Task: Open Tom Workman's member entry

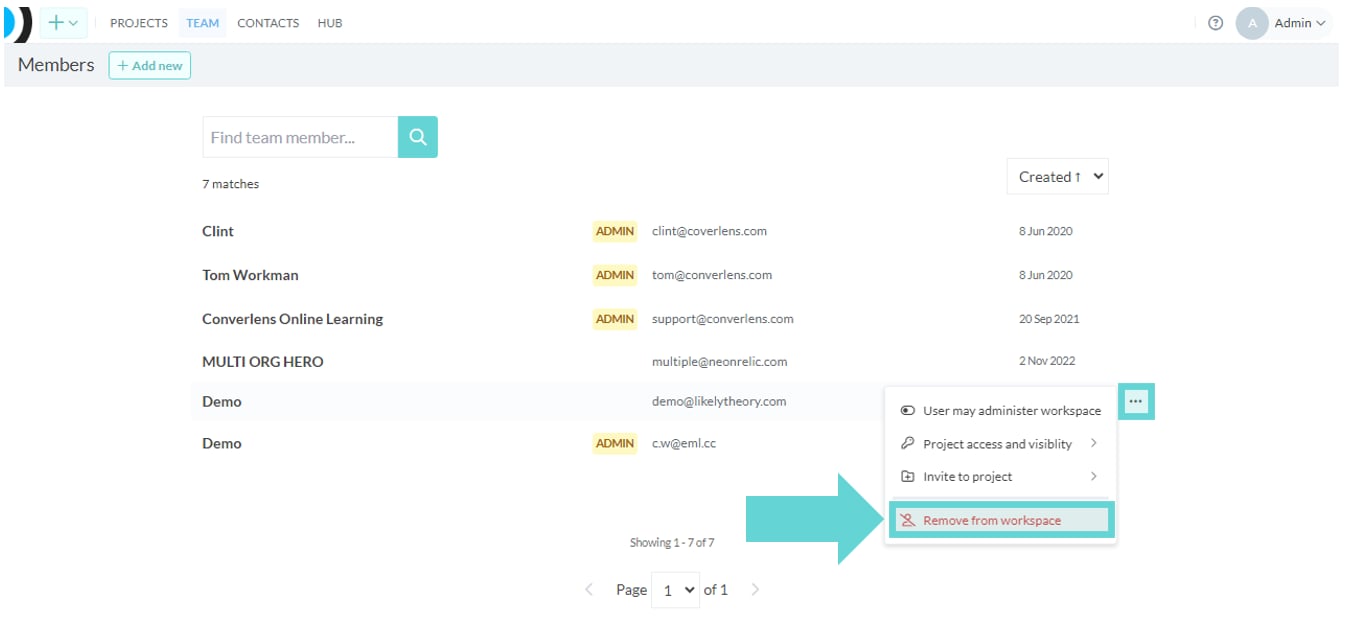Action: (250, 275)
